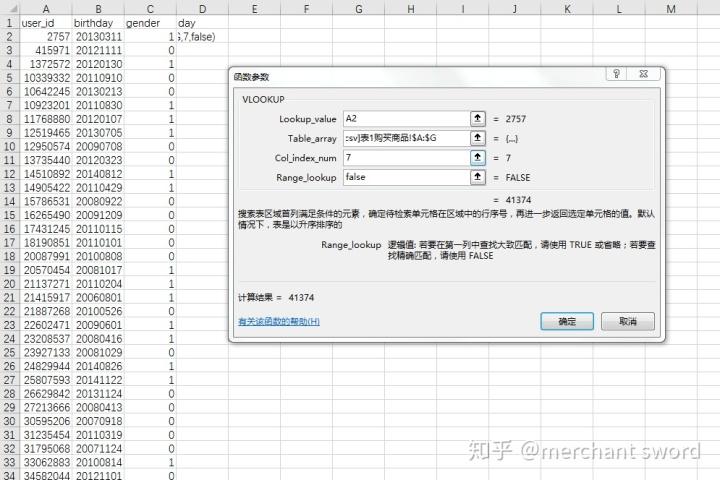The height and width of the screenshot is (480, 720).
Task: Click cell with birthday 20110115
Action: [98, 229]
